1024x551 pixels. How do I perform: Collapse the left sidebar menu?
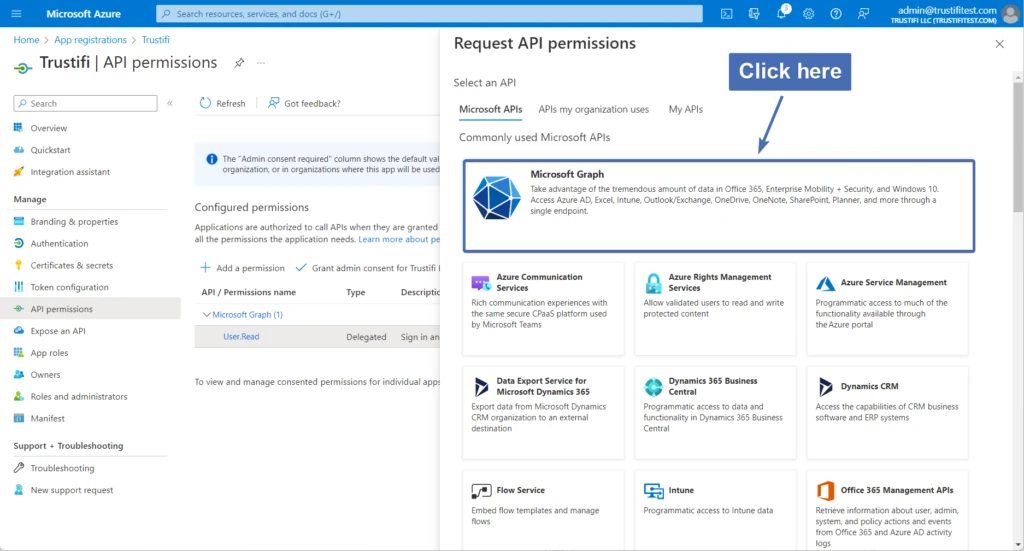coord(170,103)
